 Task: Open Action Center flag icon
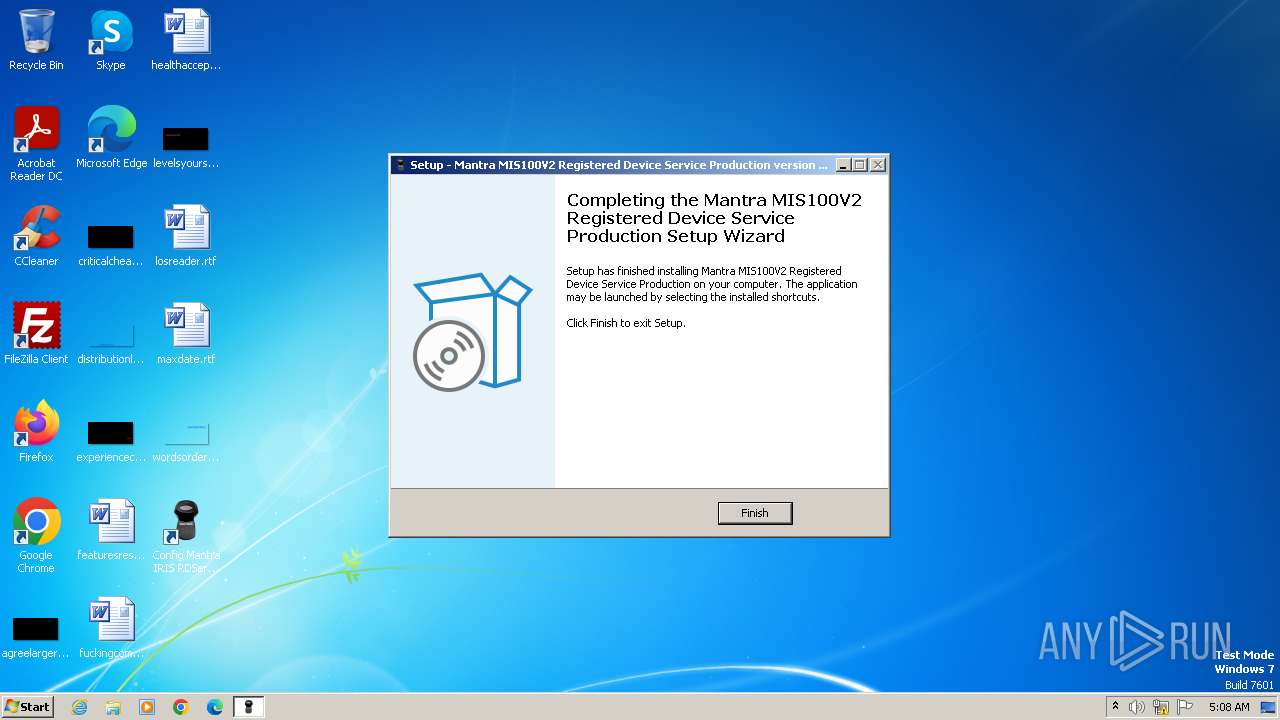(x=1185, y=707)
